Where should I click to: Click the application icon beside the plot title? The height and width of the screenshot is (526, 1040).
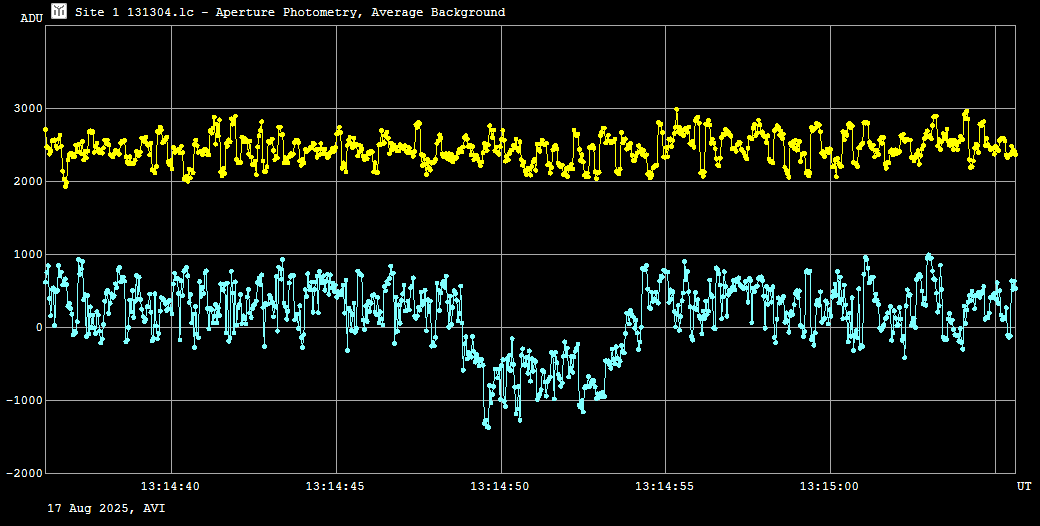coord(59,11)
